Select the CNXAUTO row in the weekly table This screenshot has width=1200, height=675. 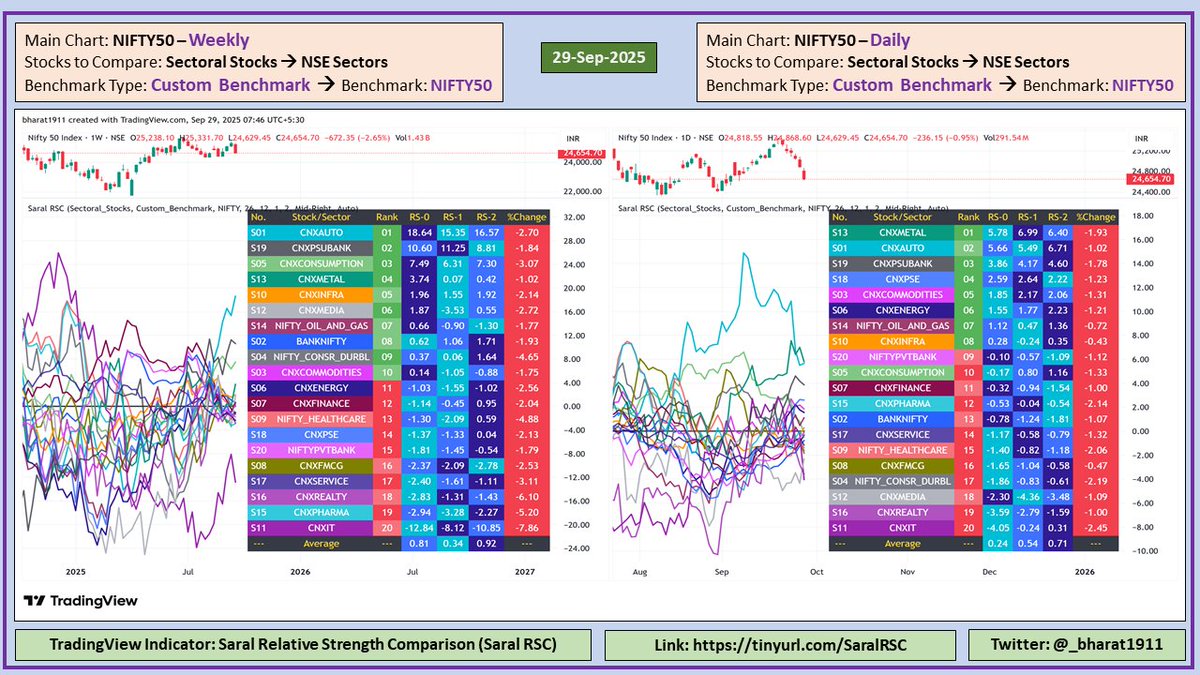coord(398,231)
